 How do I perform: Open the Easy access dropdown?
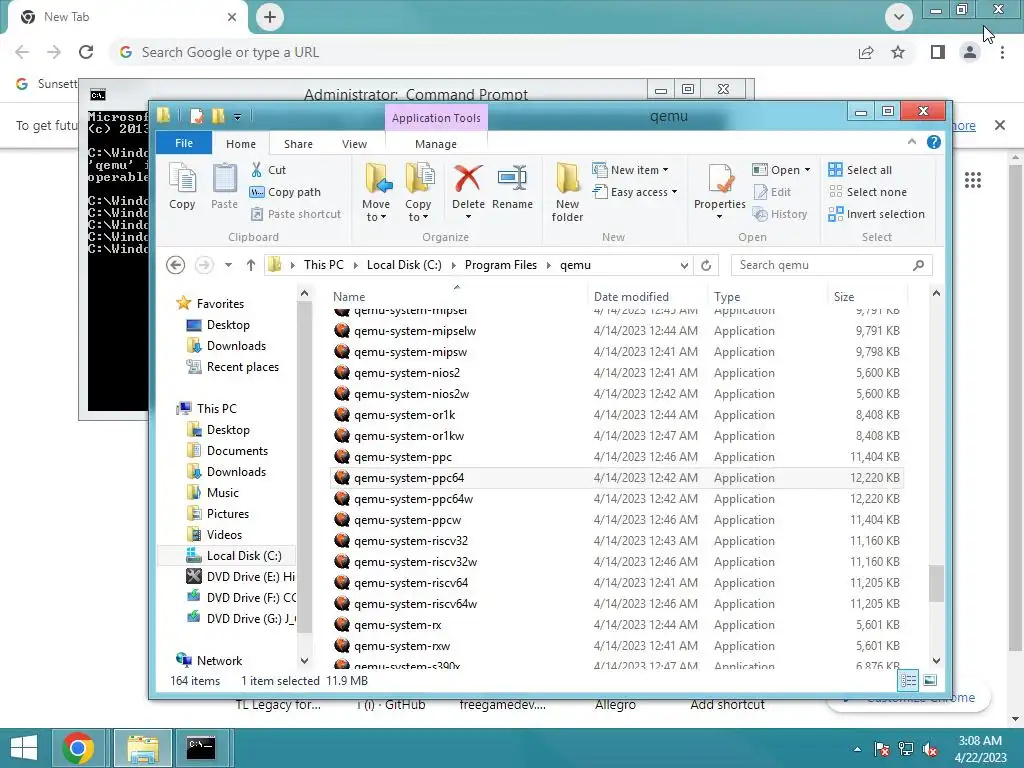[635, 192]
